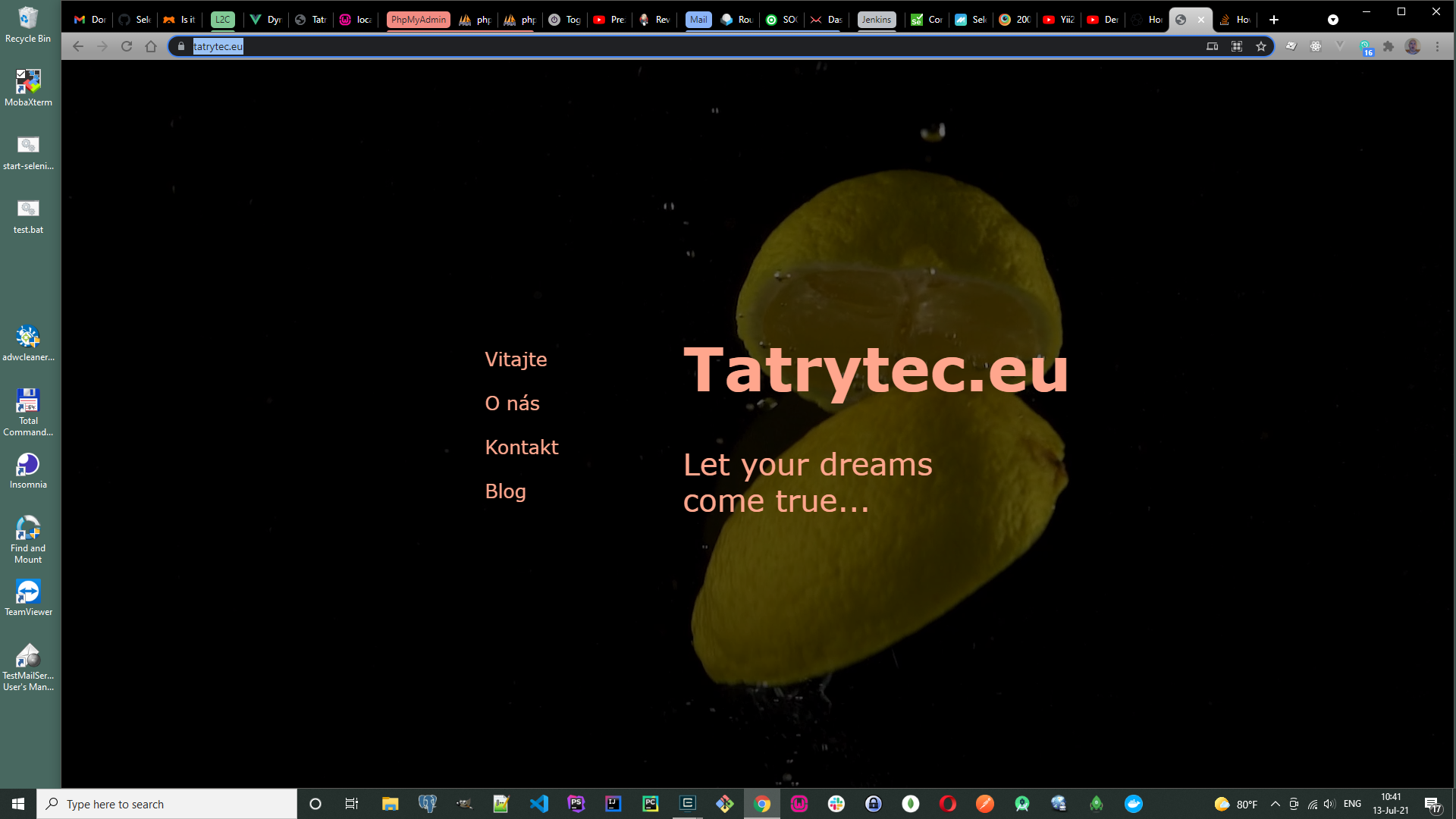Go to the browser home page

(151, 46)
